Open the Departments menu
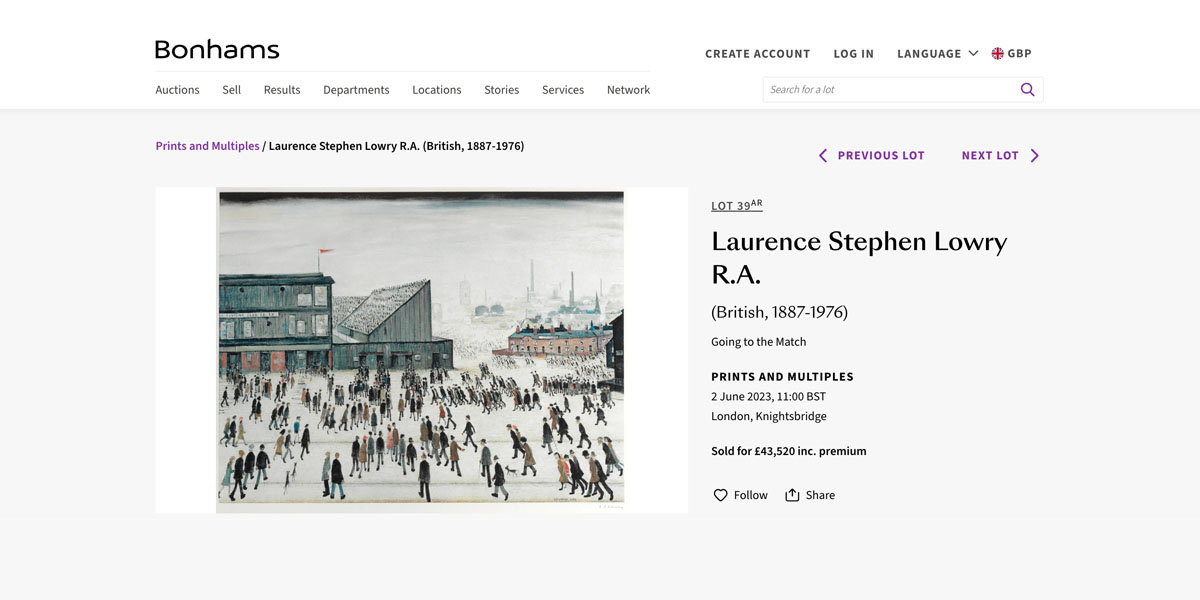This screenshot has width=1200, height=600. pyautogui.click(x=356, y=90)
